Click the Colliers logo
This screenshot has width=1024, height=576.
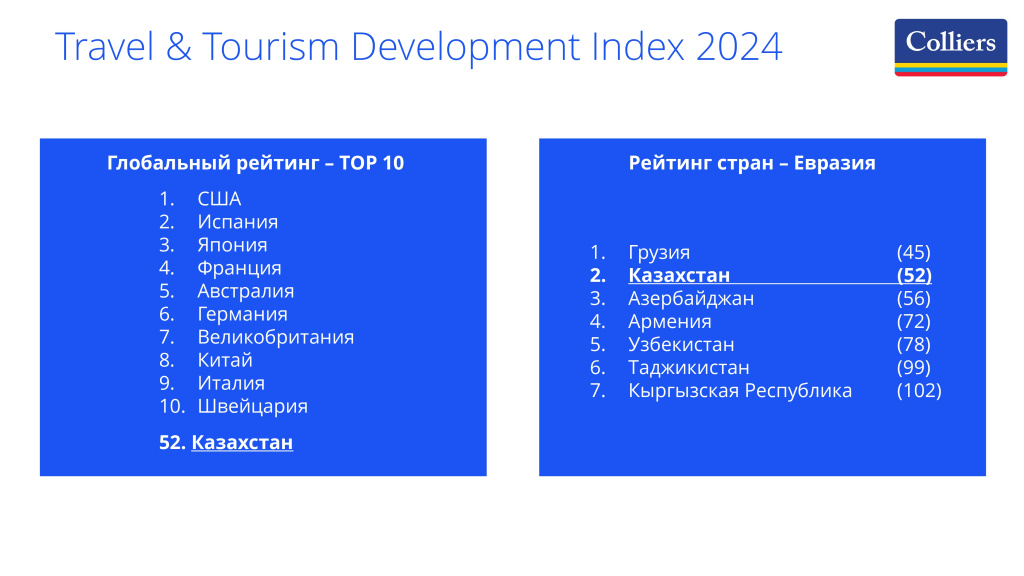pos(949,42)
